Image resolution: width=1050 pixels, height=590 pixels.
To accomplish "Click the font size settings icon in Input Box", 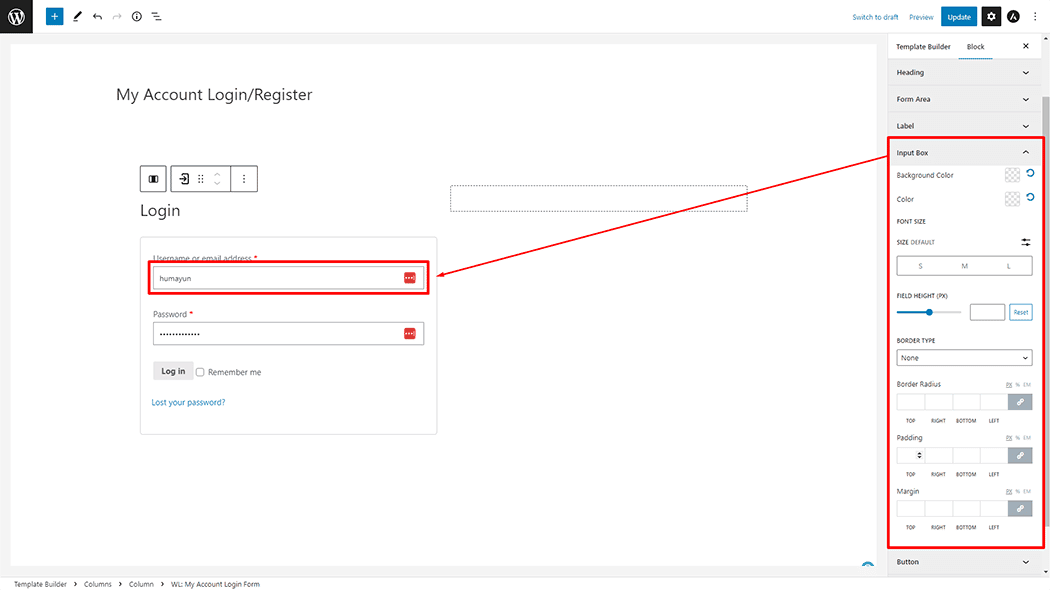I will click(1025, 242).
